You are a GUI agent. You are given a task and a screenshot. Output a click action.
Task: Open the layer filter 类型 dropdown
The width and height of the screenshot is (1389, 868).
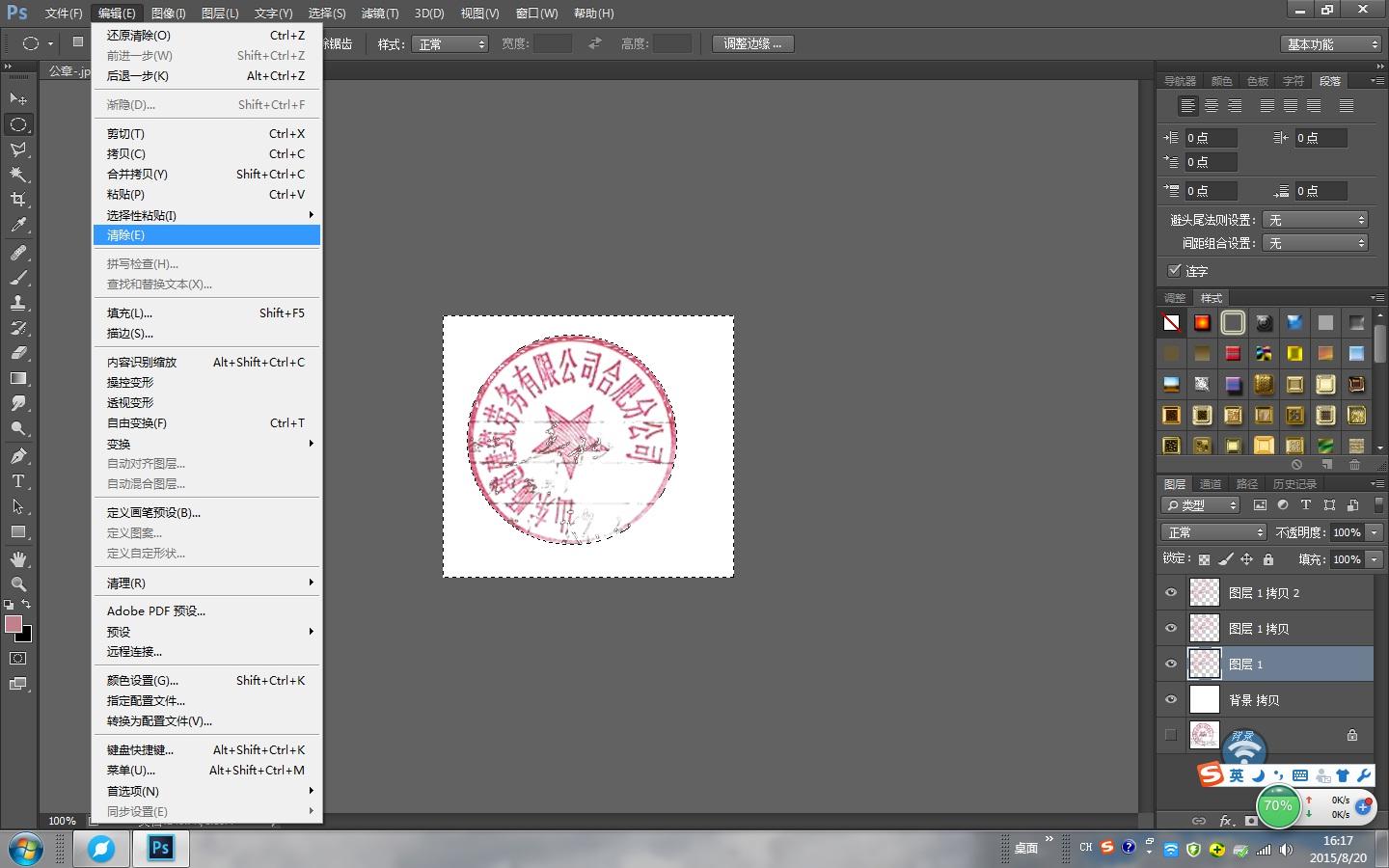pos(1200,505)
